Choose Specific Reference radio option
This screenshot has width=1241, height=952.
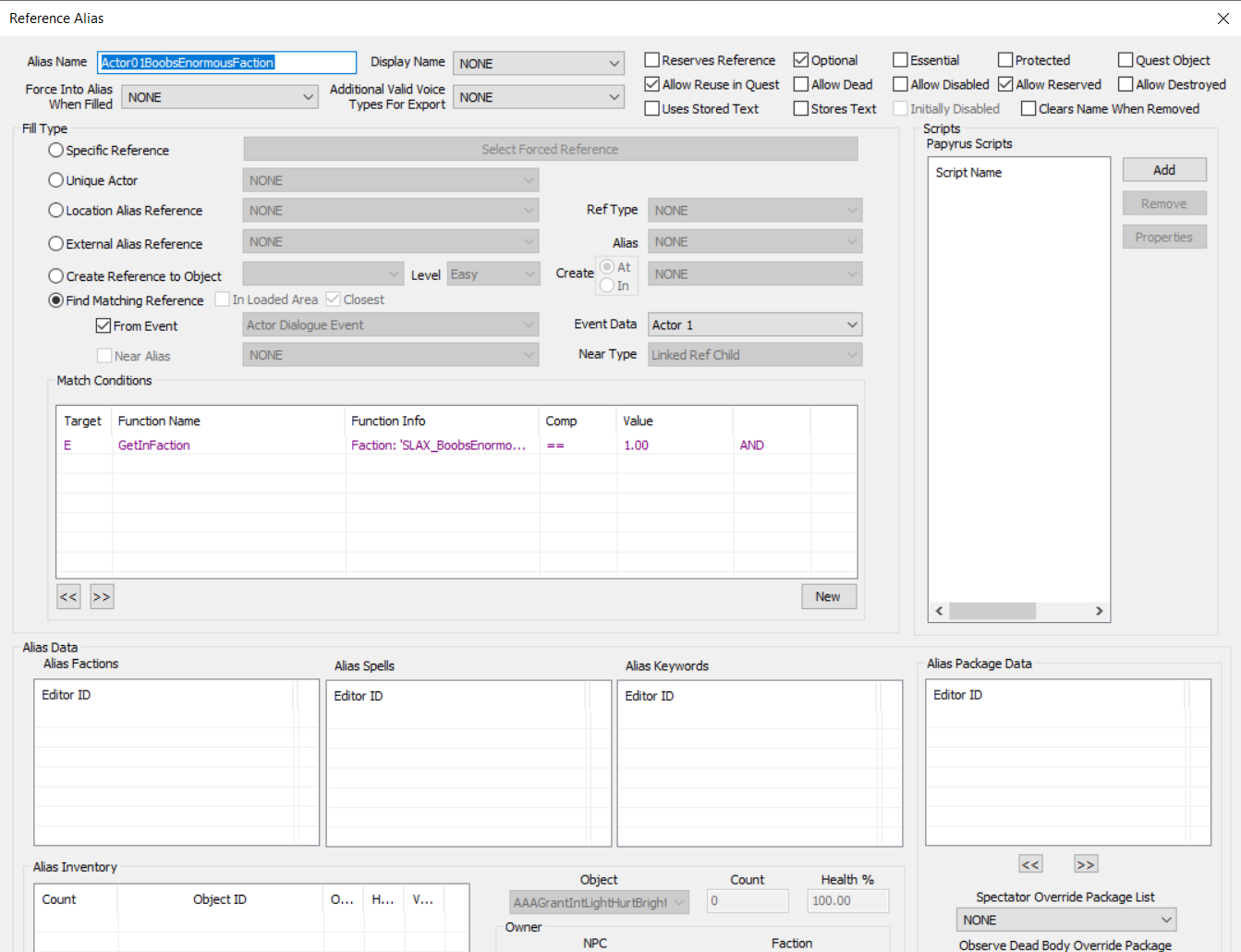click(56, 150)
